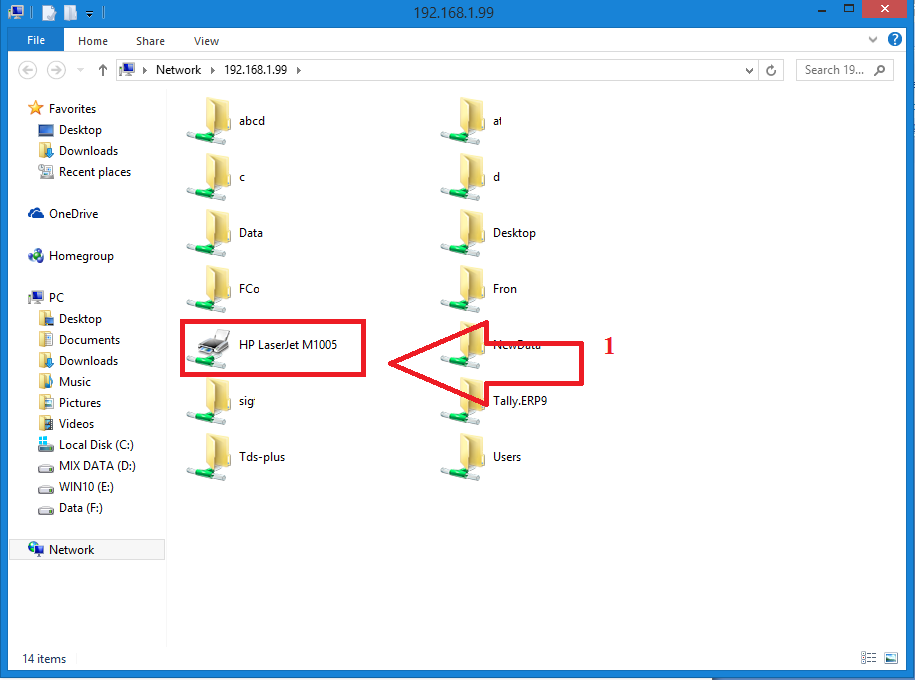Open the address bar history dropdown
915x680 pixels.
click(x=750, y=70)
